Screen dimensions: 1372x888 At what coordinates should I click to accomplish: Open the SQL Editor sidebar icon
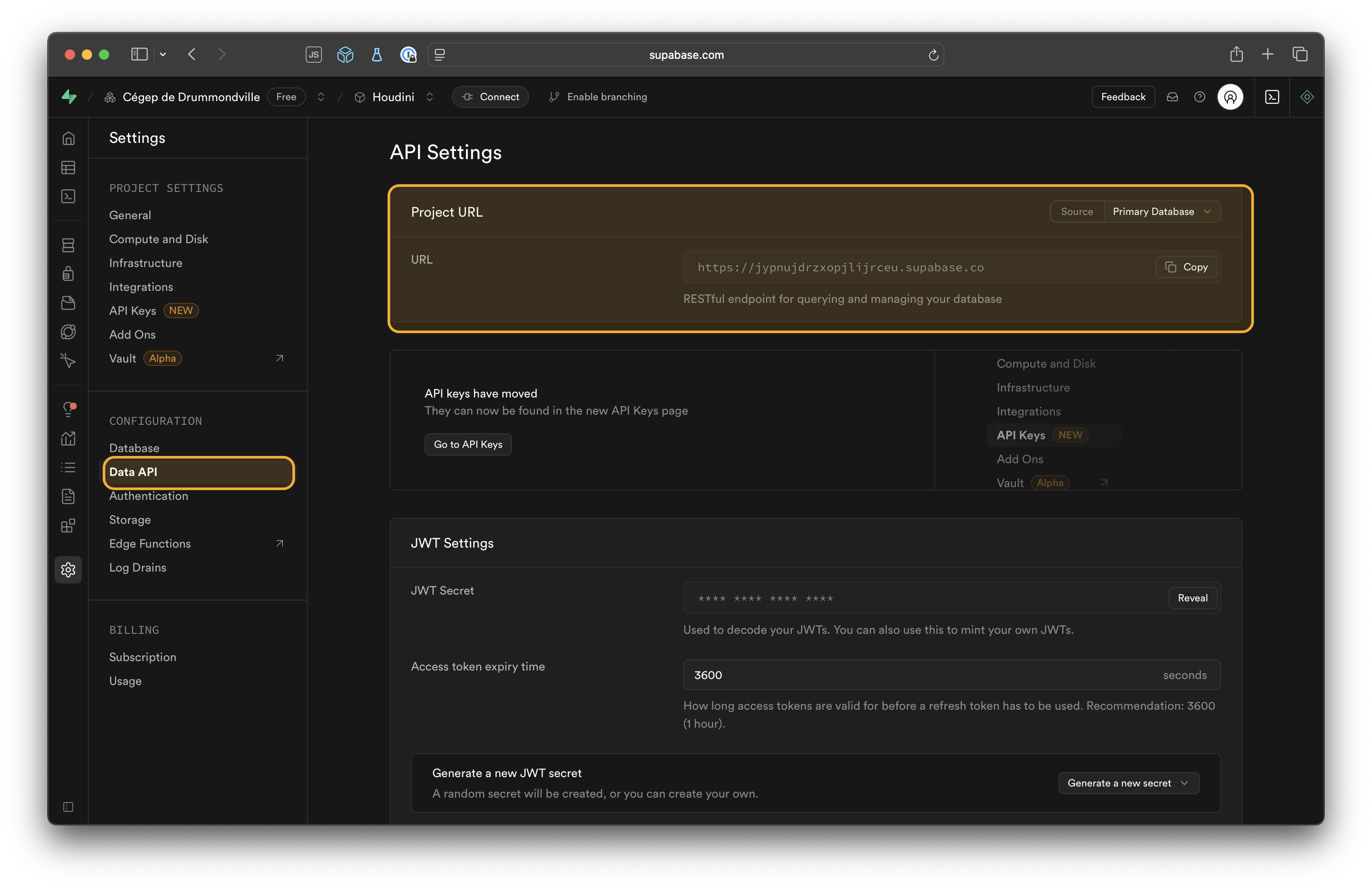[68, 197]
